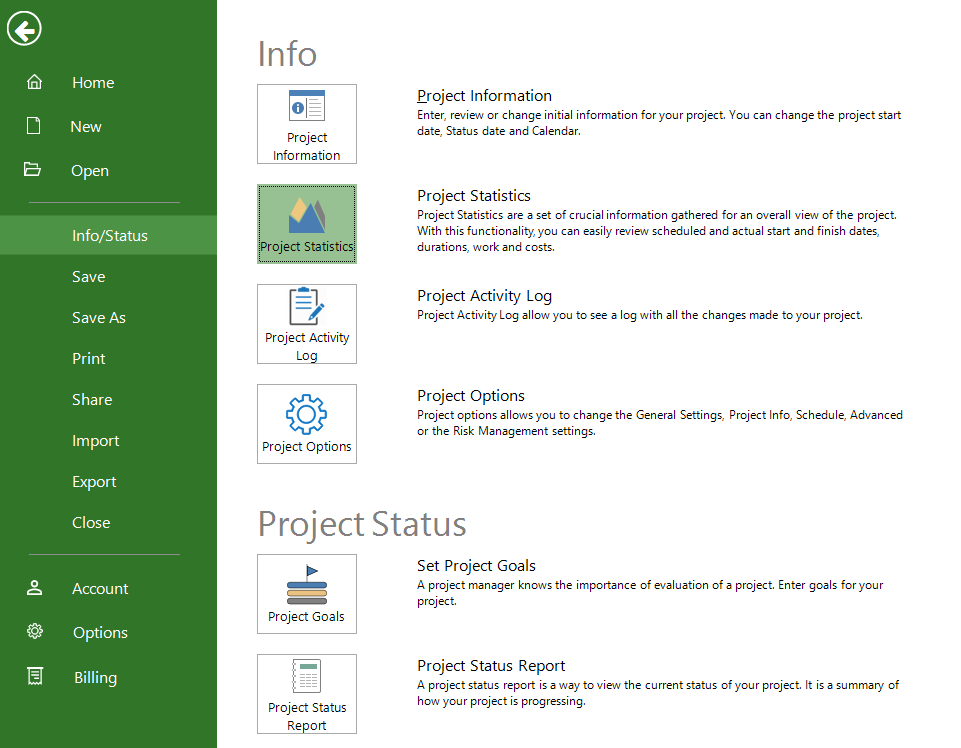Open the Billing page
Image resolution: width=961 pixels, height=748 pixels.
95,678
